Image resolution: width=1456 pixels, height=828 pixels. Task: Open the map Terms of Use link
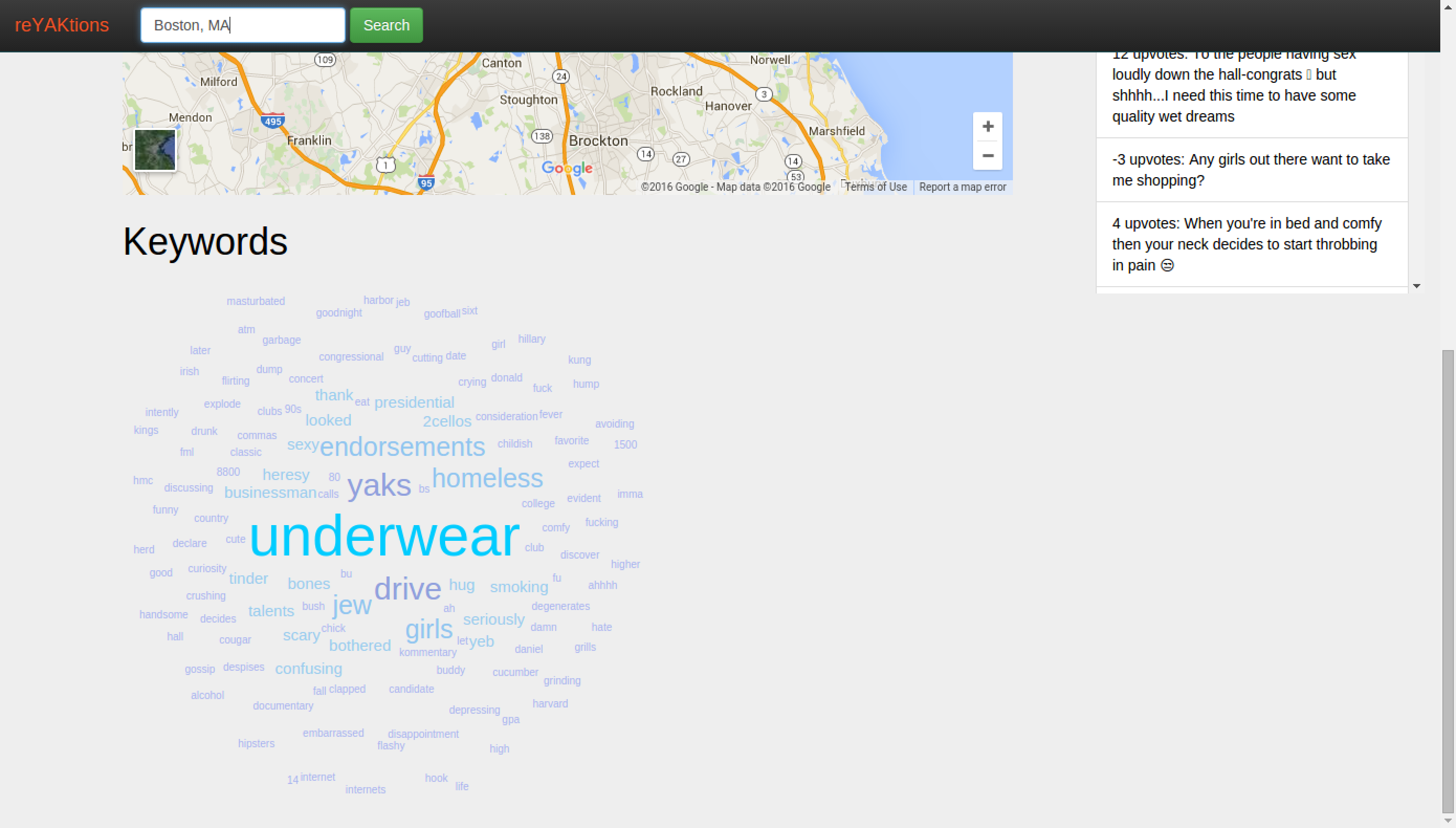coord(875,187)
